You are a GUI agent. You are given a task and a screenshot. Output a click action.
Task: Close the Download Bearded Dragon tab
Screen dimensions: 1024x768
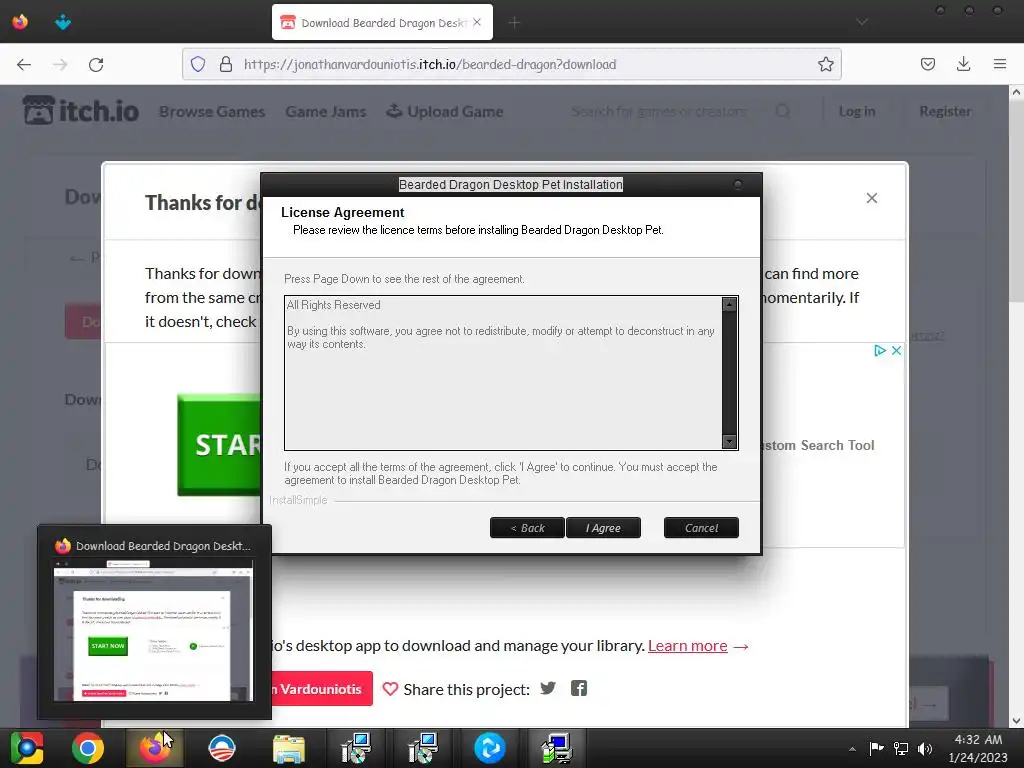[477, 22]
